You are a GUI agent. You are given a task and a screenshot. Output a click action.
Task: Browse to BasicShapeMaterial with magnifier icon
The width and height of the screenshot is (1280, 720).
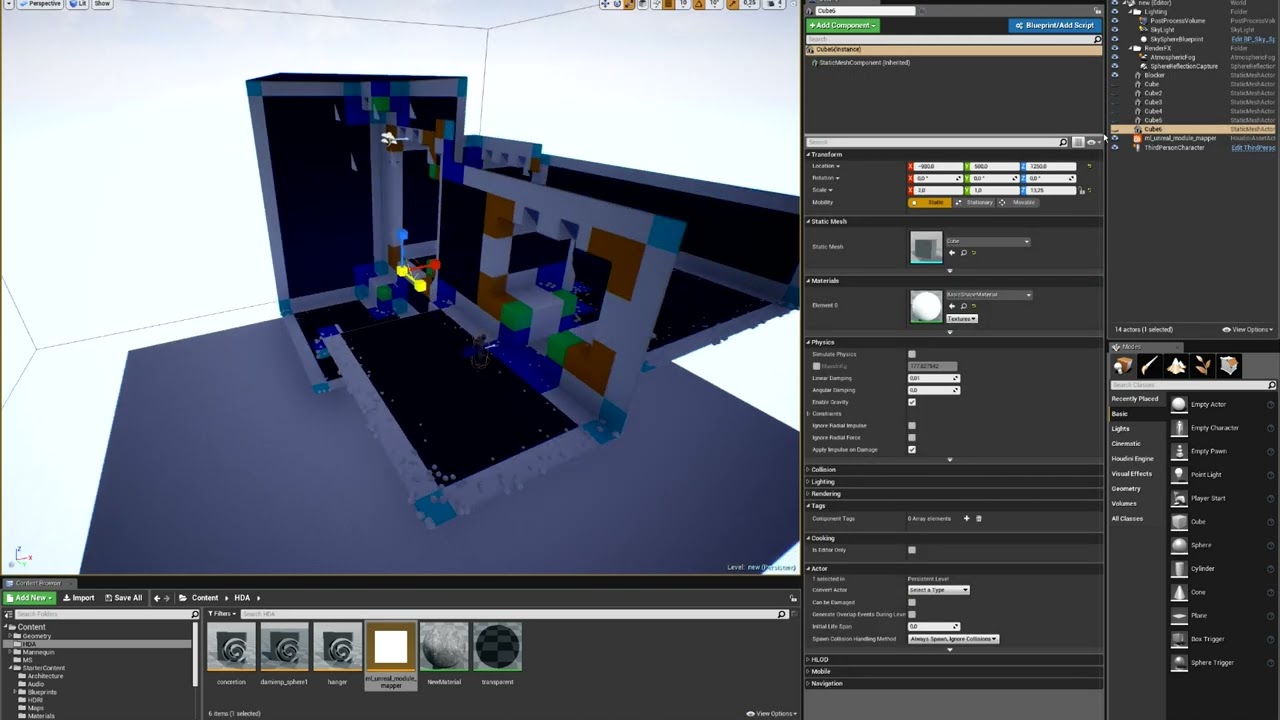click(963, 307)
